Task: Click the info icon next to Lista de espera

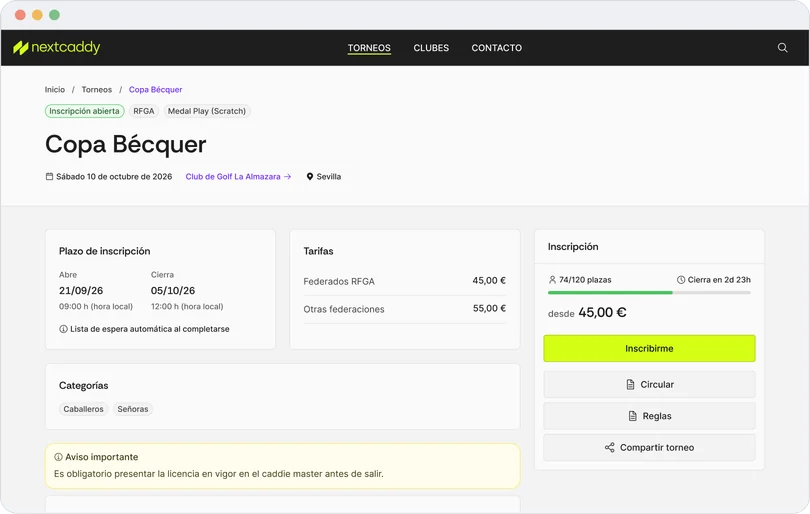Action: click(63, 329)
